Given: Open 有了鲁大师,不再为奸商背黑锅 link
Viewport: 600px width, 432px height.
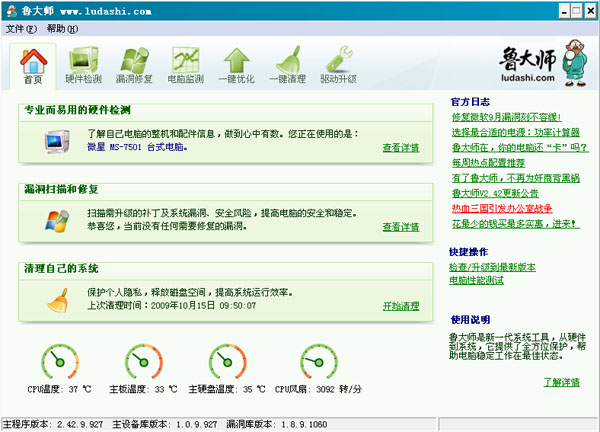Looking at the screenshot, I should [x=516, y=178].
